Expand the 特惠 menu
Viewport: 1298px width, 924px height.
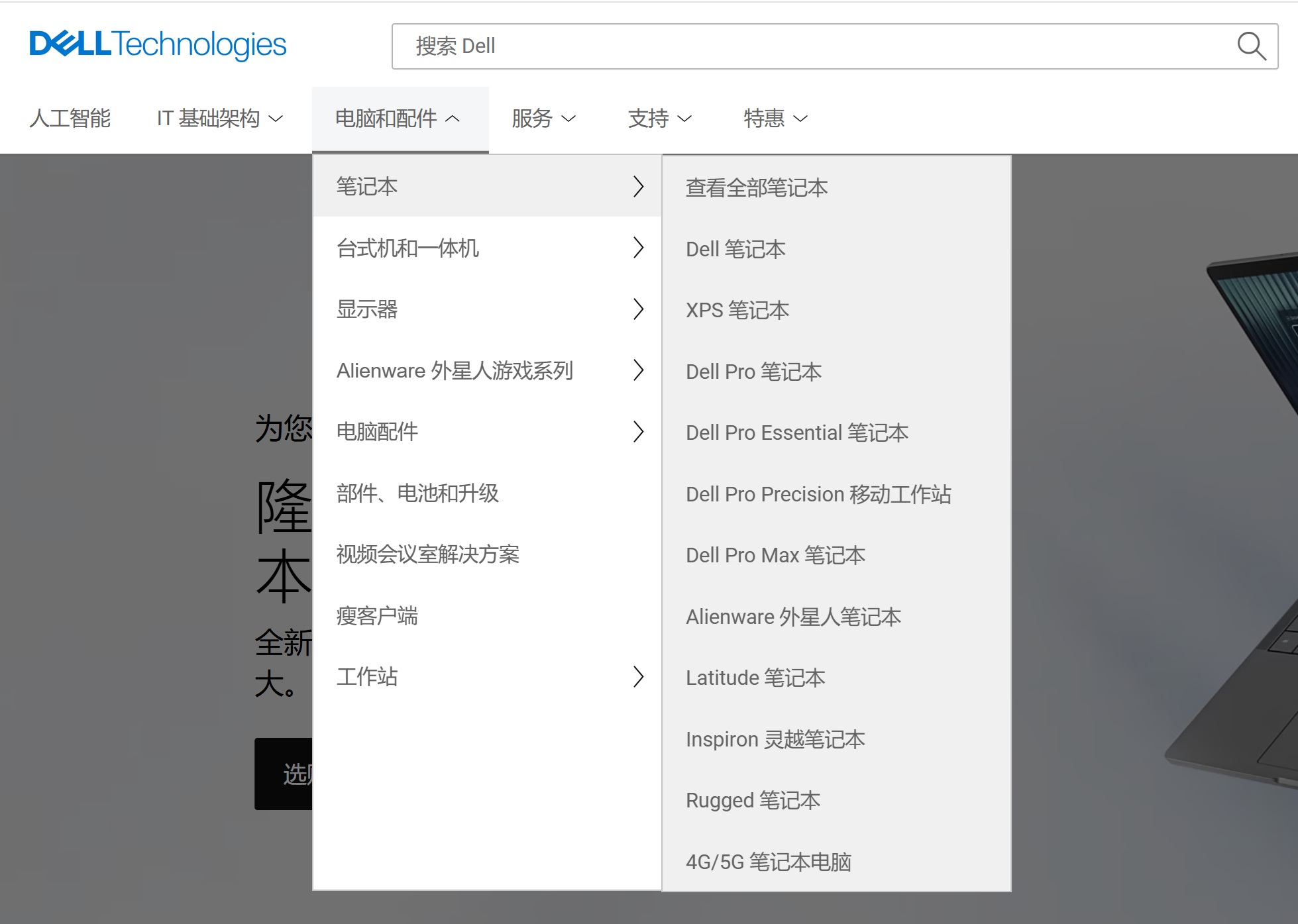click(x=776, y=119)
